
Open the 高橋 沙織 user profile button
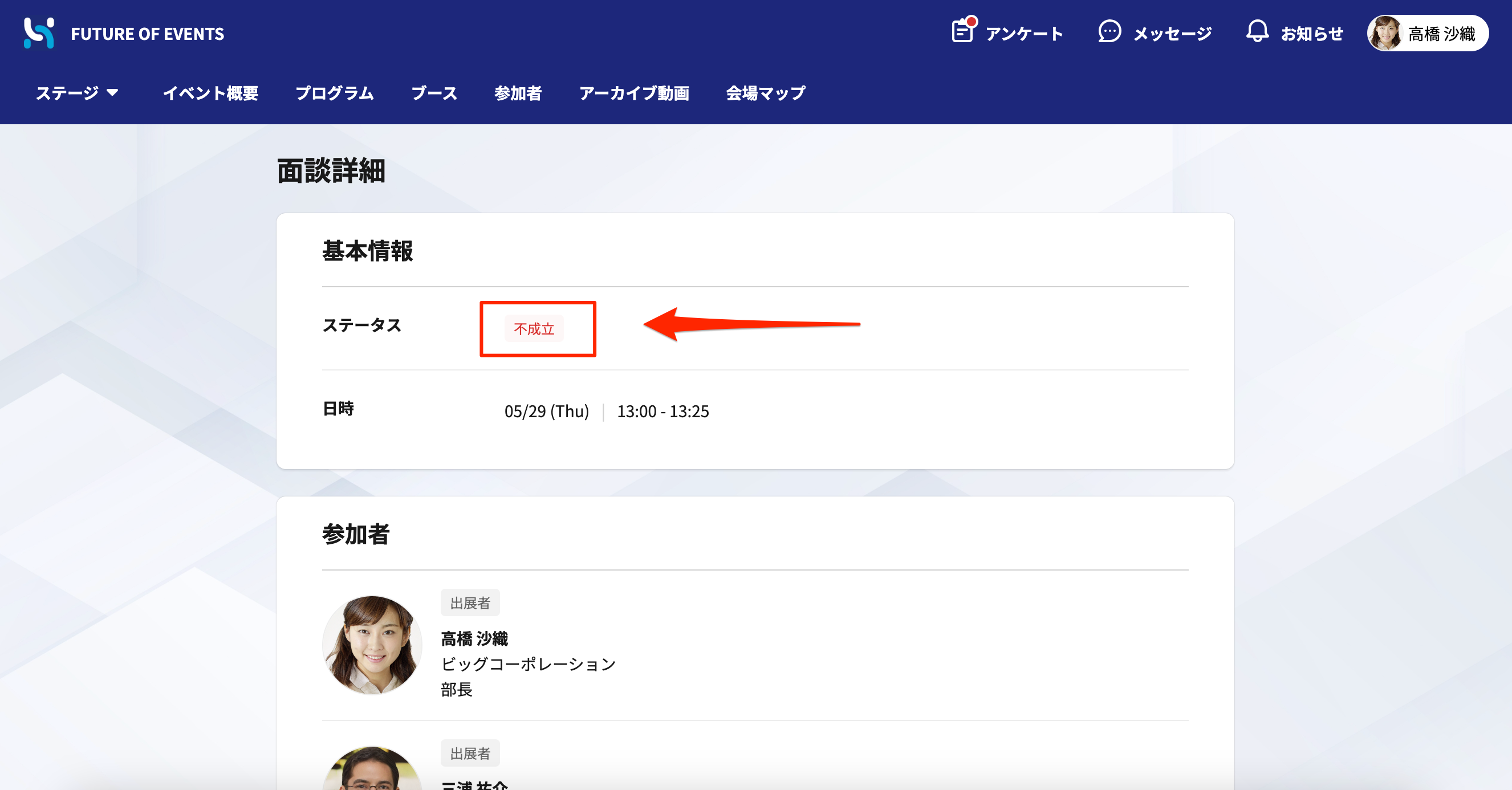coord(1428,34)
